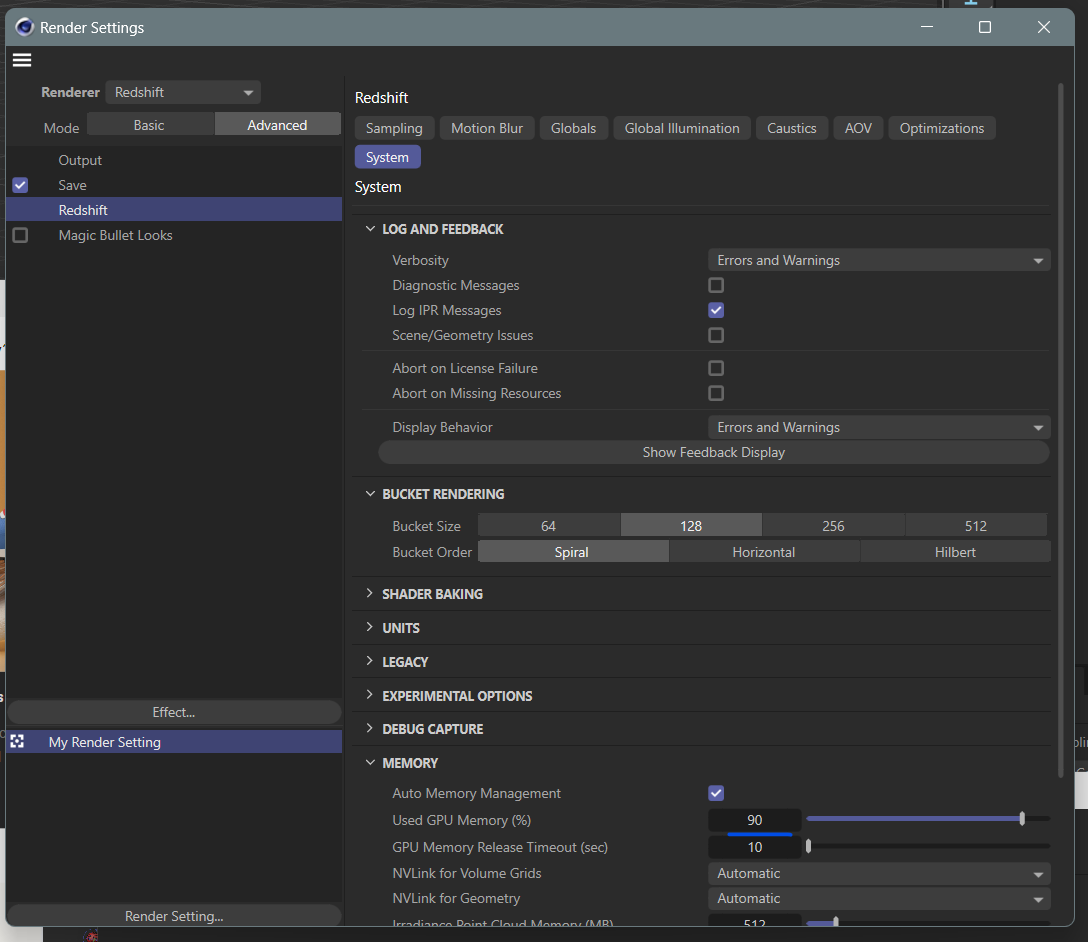Switch Mode to Basic
Image resolution: width=1088 pixels, height=942 pixels.
tap(149, 125)
